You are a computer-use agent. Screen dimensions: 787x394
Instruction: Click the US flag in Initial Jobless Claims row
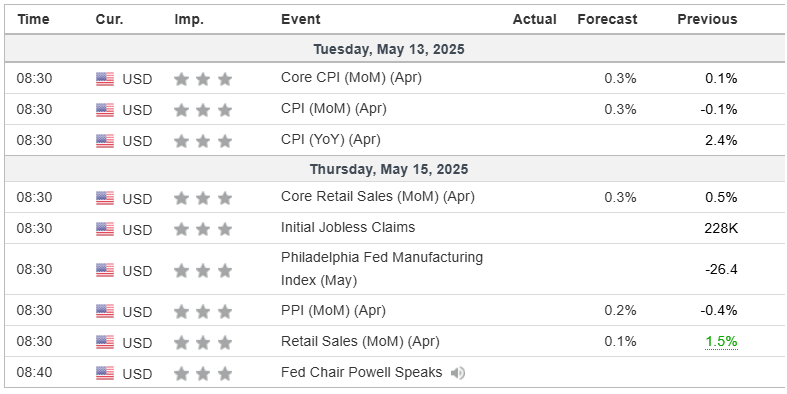105,229
